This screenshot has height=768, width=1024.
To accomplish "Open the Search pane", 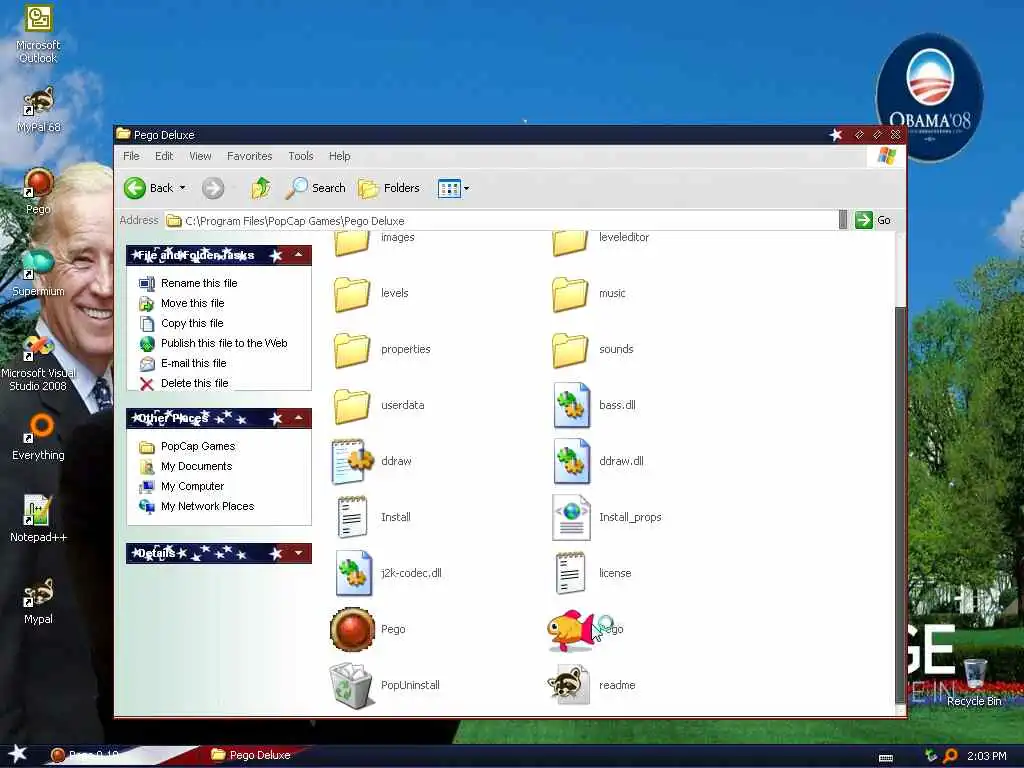I will pyautogui.click(x=316, y=188).
